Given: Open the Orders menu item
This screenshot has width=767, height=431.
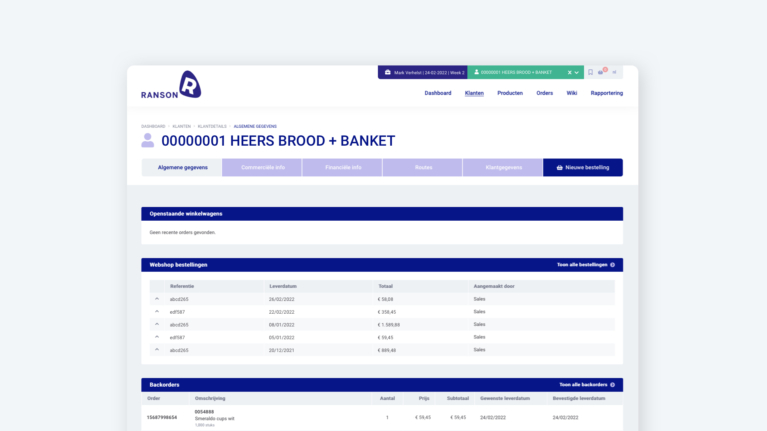Looking at the screenshot, I should [544, 93].
